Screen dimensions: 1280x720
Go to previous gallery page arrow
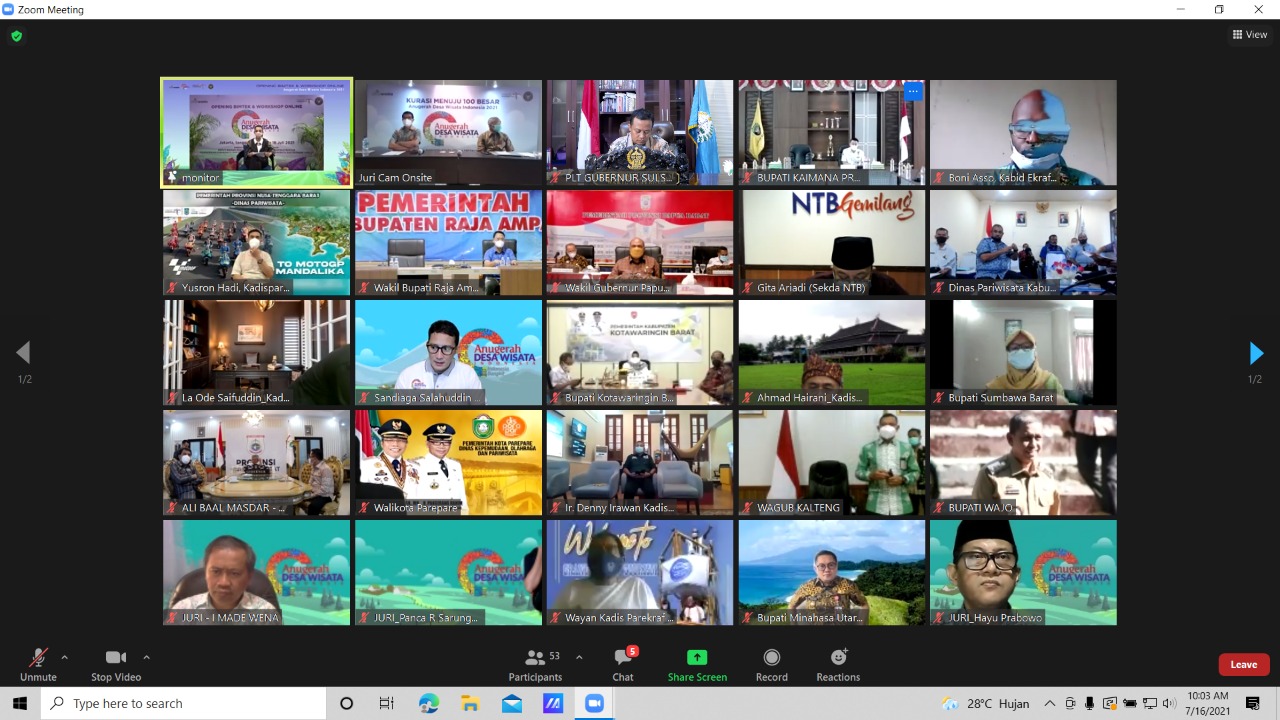23,352
